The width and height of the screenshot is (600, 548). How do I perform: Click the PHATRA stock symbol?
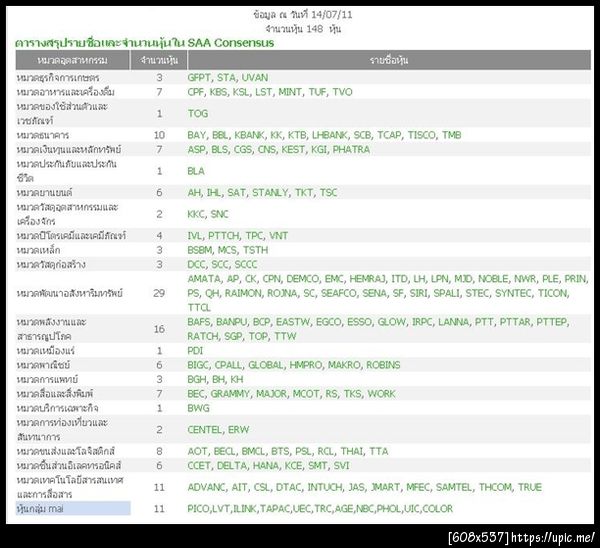click(351, 150)
